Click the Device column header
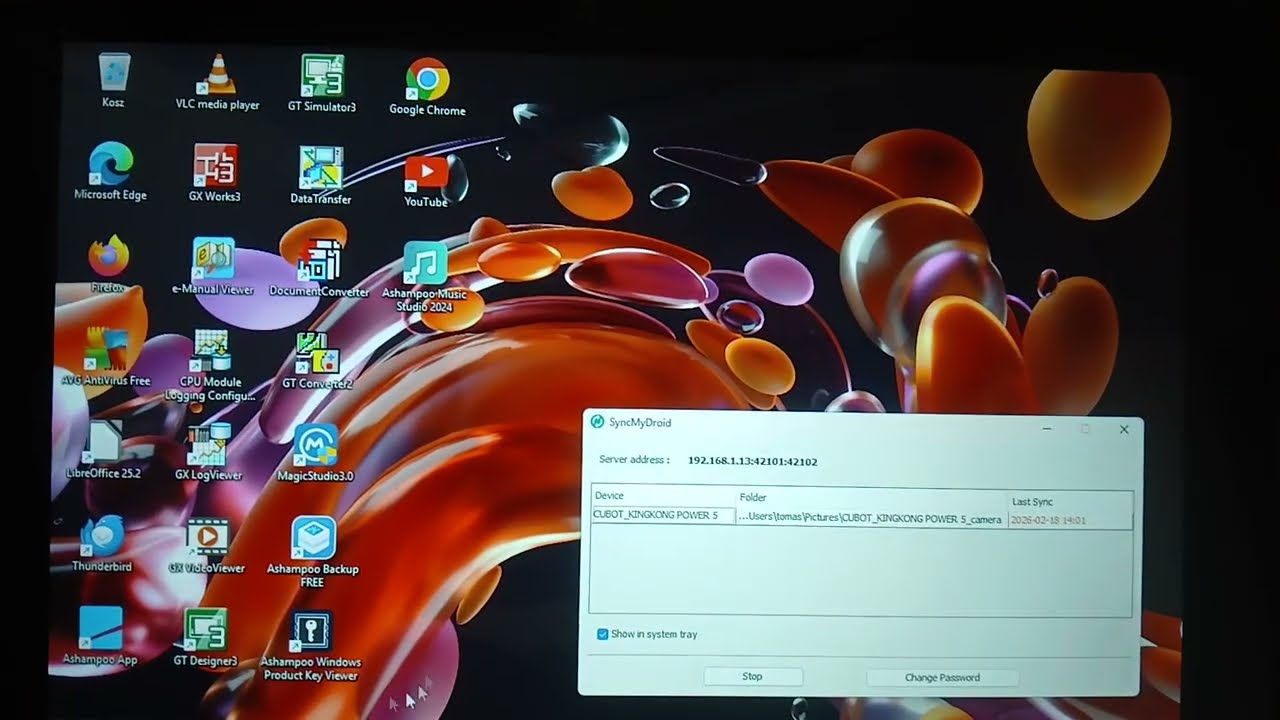The image size is (1280, 720). point(664,496)
